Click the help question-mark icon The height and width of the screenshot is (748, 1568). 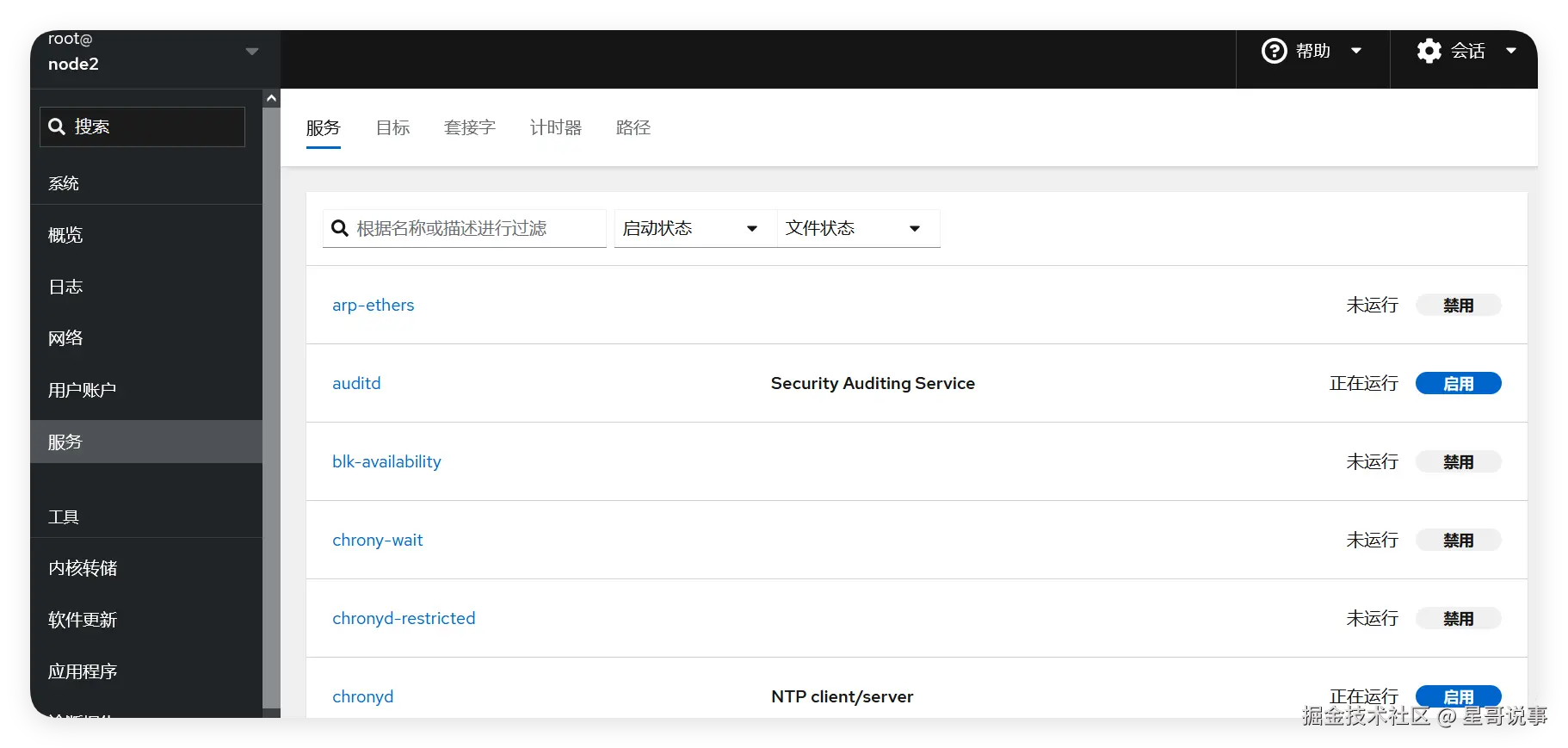(1274, 51)
